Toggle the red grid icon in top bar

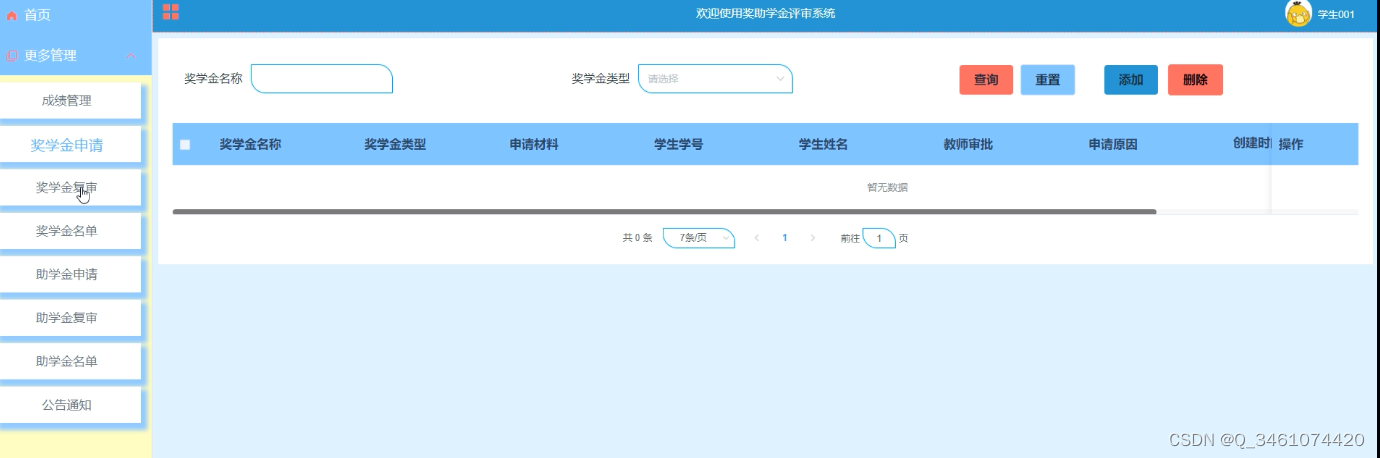tap(170, 12)
